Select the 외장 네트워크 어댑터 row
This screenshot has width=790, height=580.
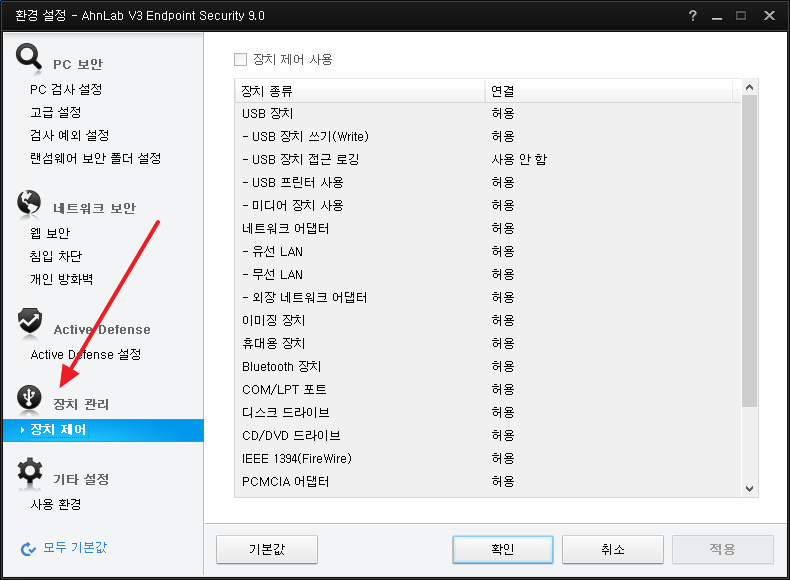click(x=488, y=297)
